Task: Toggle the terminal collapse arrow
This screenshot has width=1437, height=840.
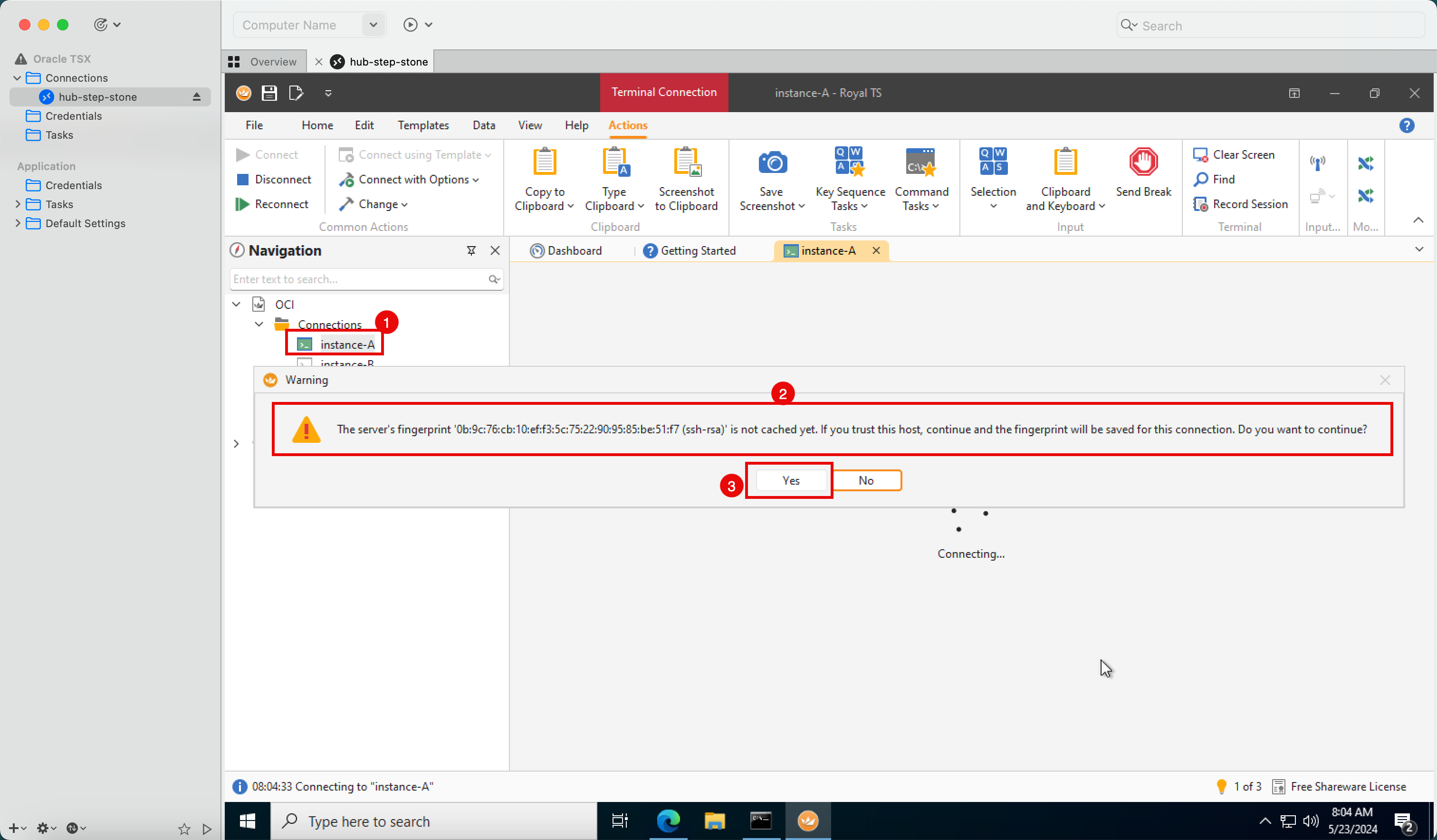Action: click(1419, 220)
